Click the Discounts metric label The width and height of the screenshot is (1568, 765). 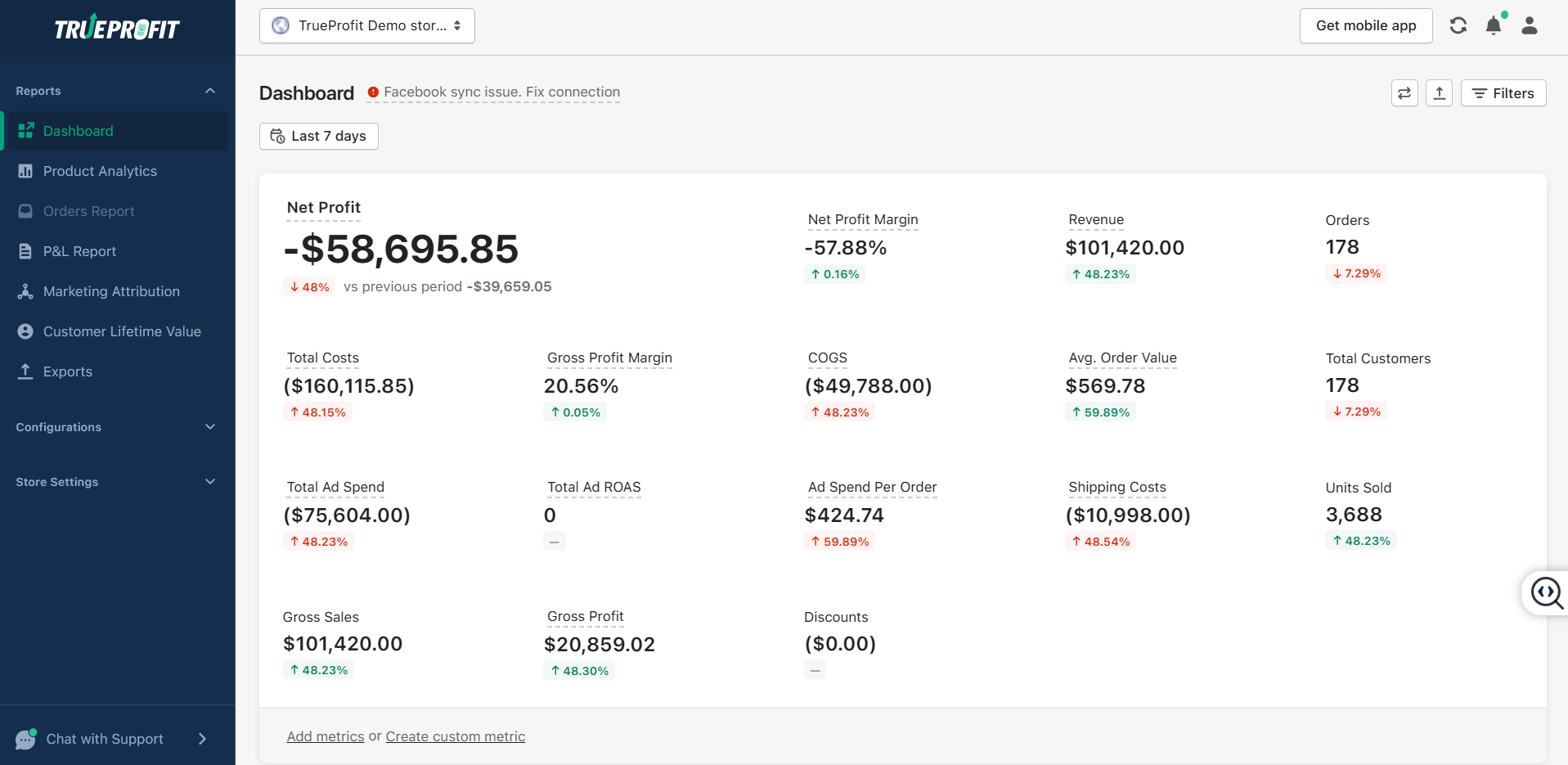click(x=836, y=617)
